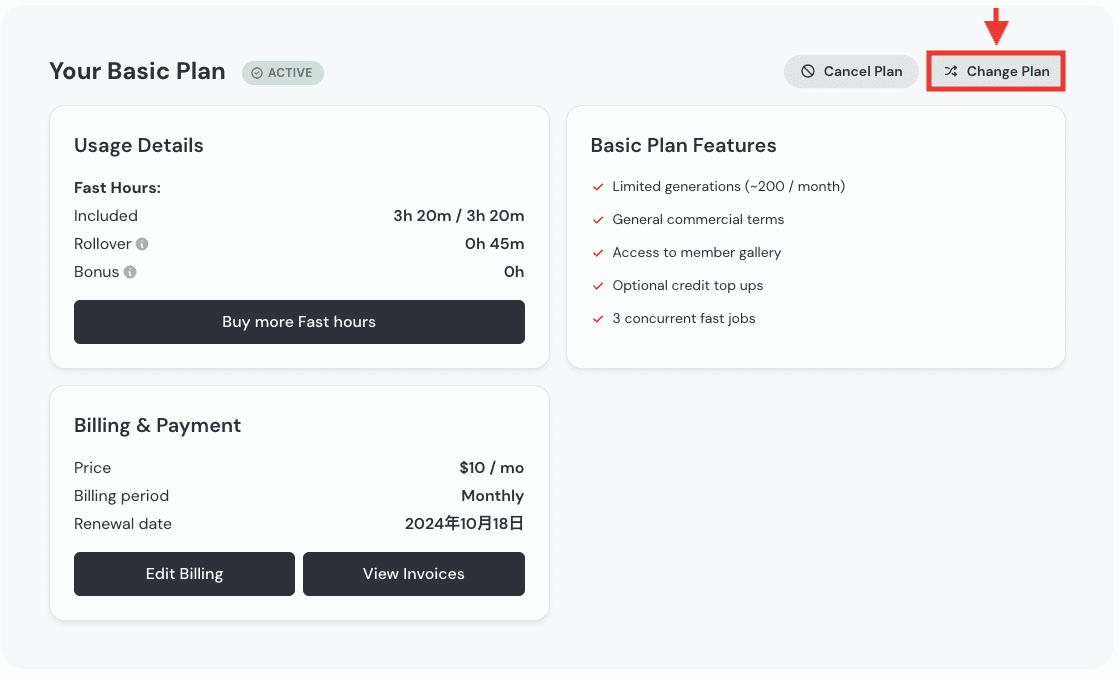Click the info icon beside Rollover
The height and width of the screenshot is (679, 1119).
coord(143,244)
